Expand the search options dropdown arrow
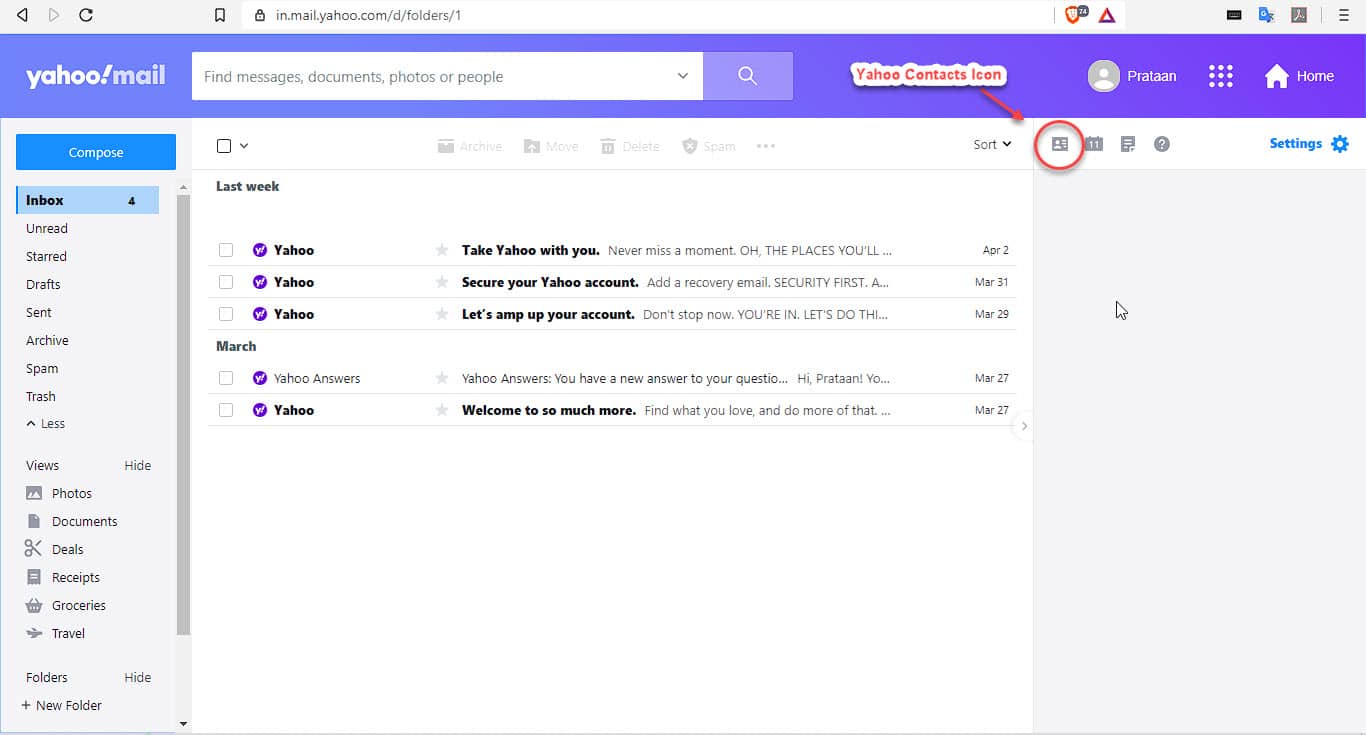The height and width of the screenshot is (735, 1366). [683, 76]
